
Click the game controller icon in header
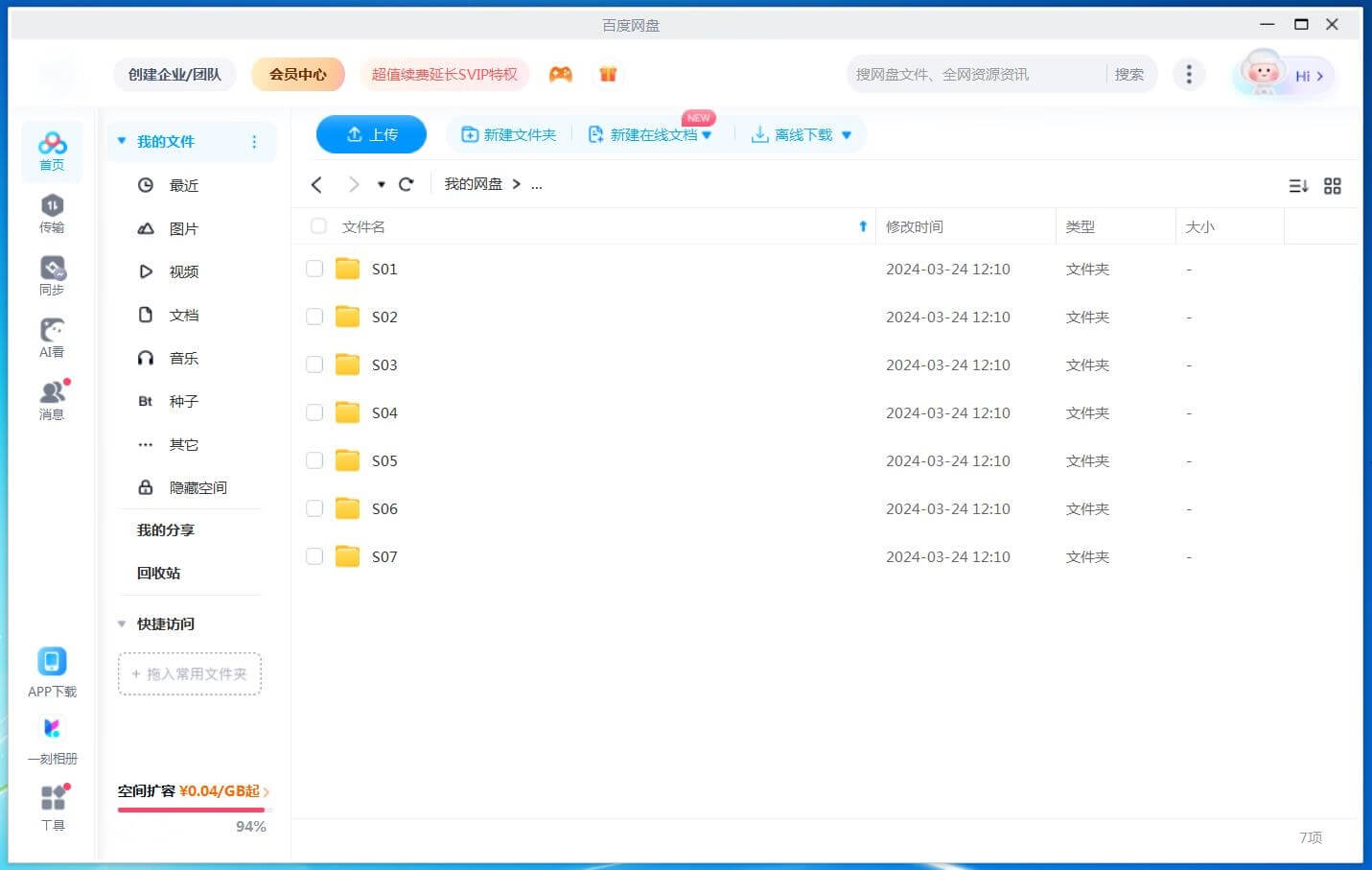coord(561,74)
